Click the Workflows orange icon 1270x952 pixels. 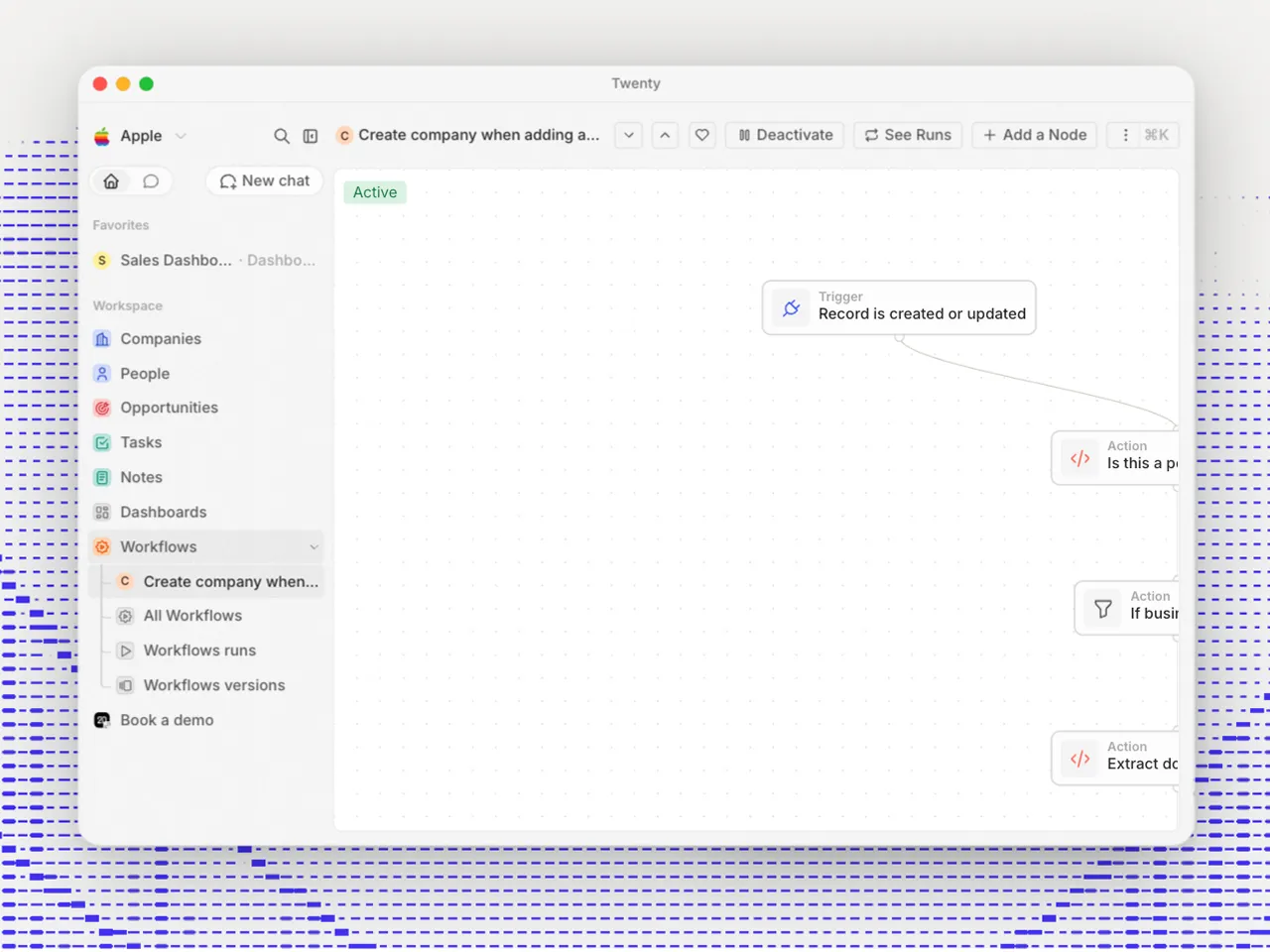click(102, 546)
